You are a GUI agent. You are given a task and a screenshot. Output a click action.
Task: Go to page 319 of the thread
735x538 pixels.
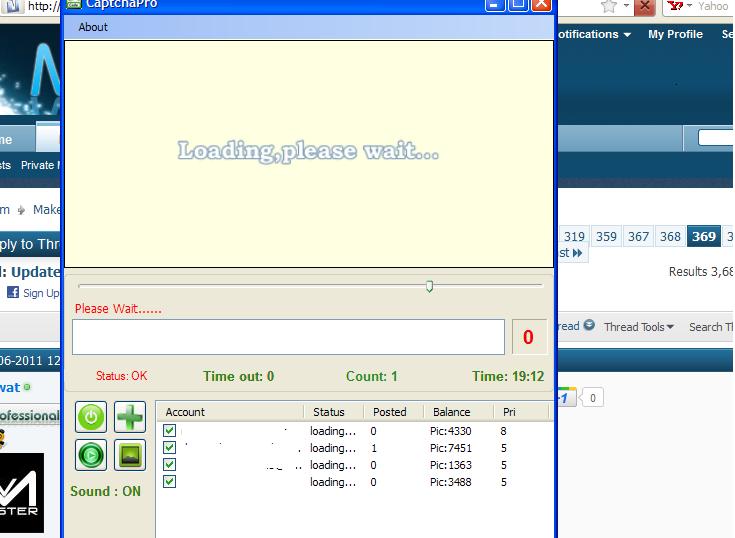(x=574, y=237)
